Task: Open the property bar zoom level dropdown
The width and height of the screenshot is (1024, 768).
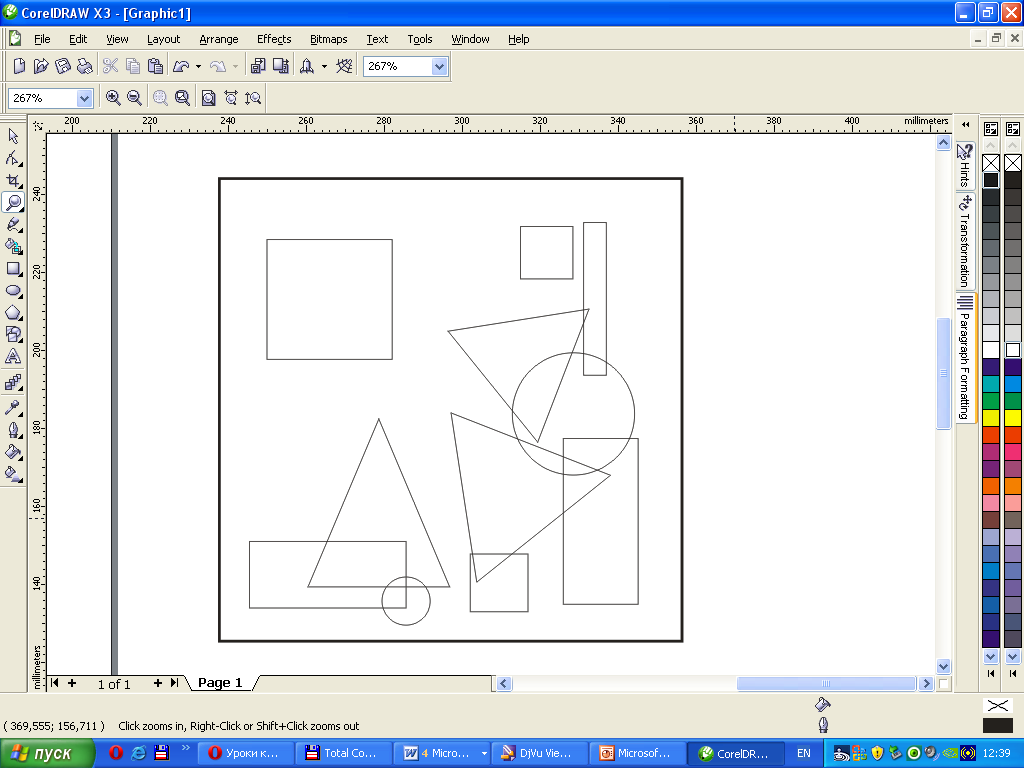Action: [84, 98]
